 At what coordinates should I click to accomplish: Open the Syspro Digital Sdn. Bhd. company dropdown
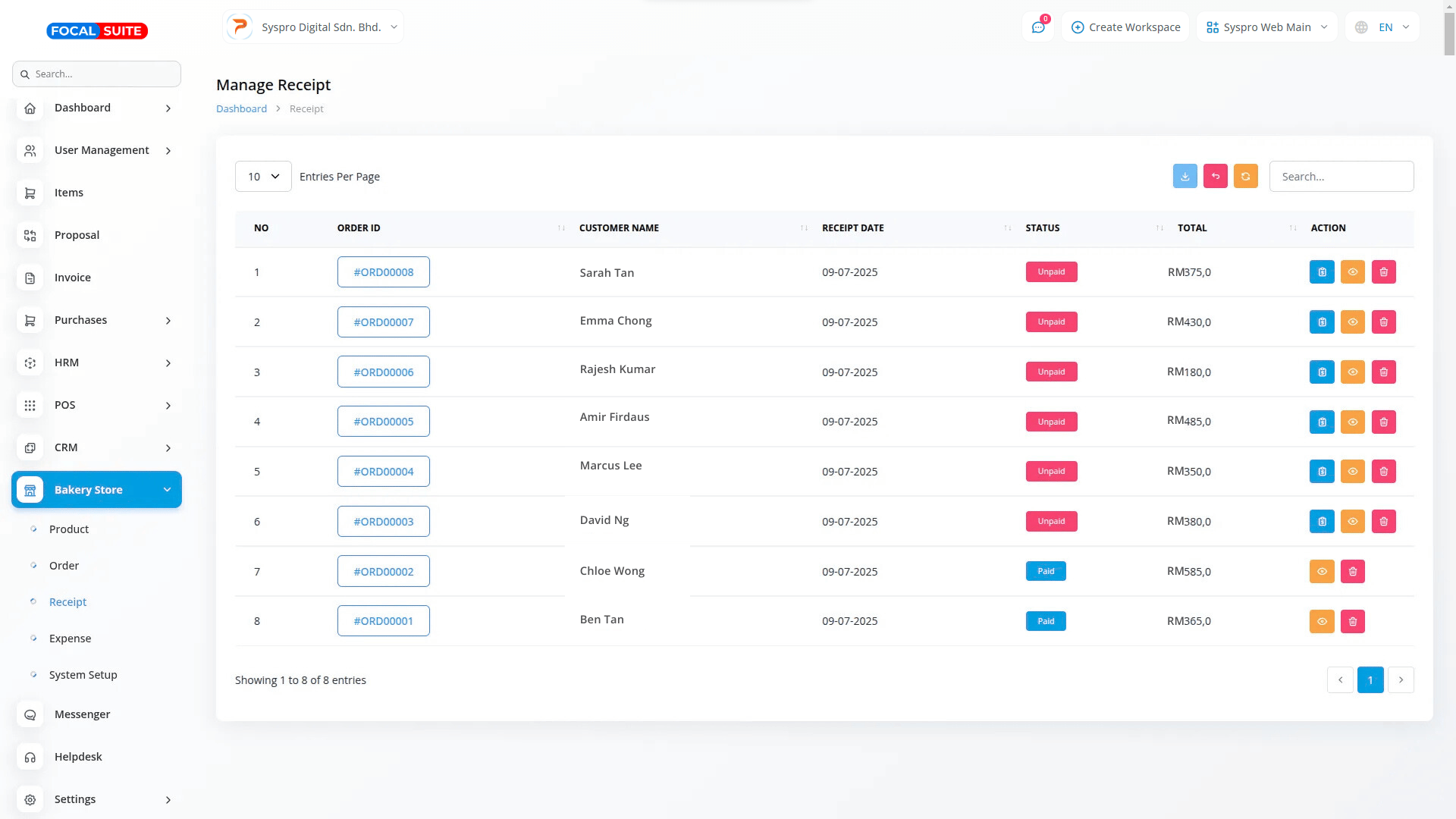[313, 27]
